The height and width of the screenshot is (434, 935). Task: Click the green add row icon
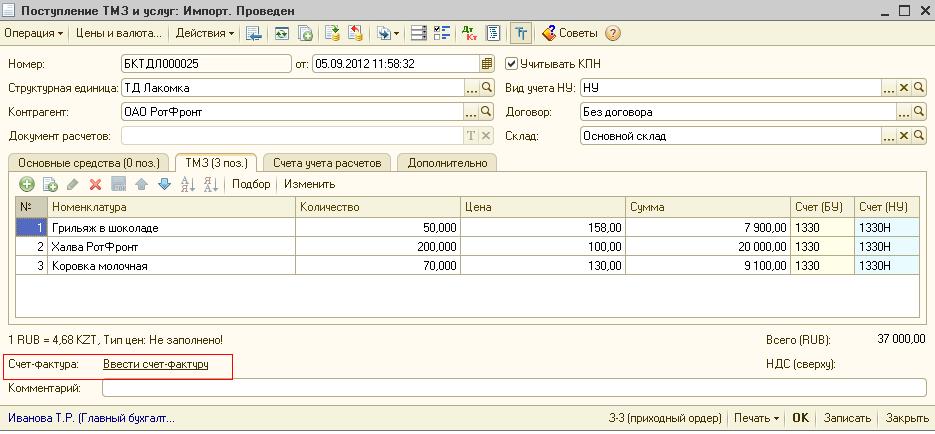tap(27, 184)
